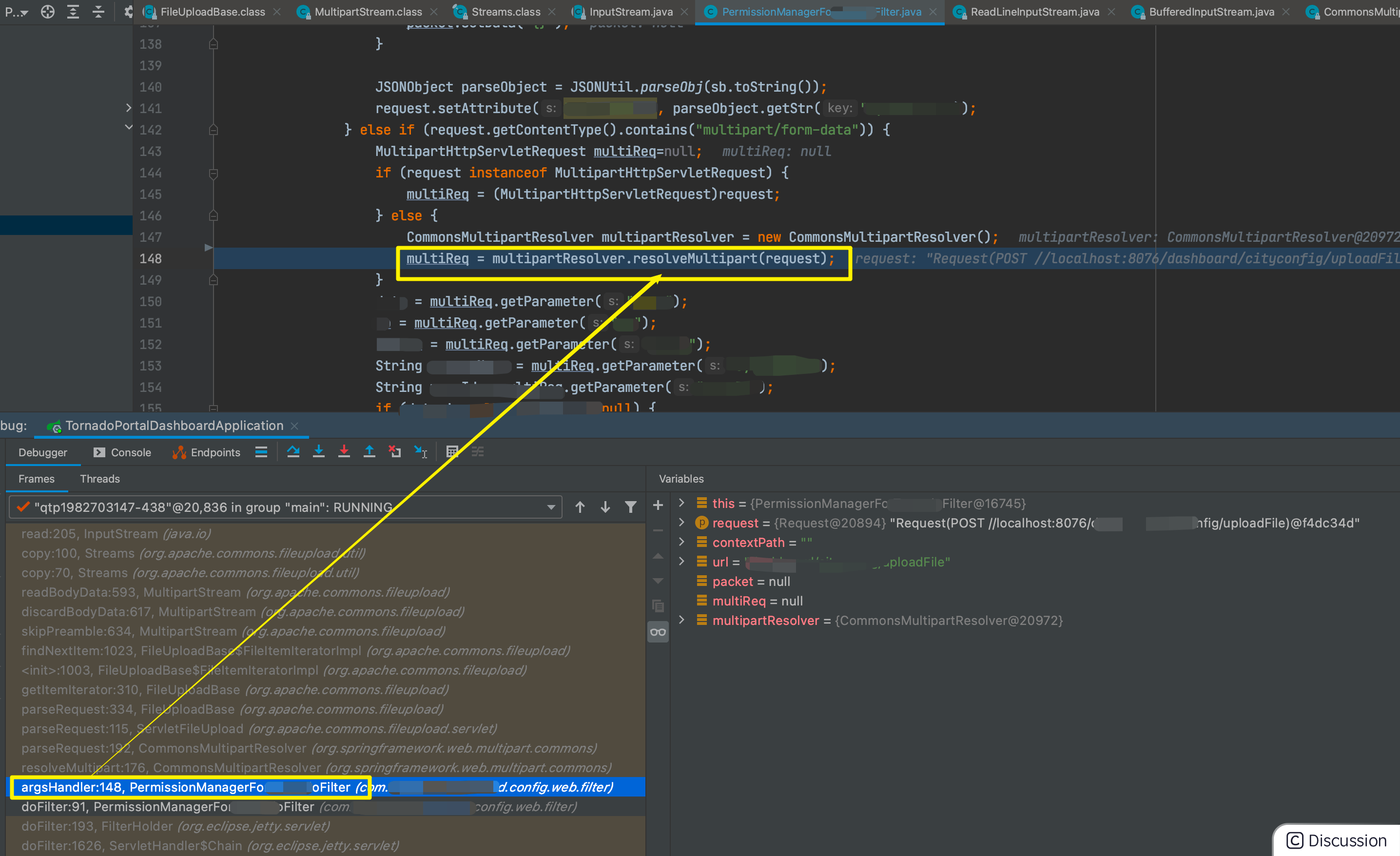Select frame 'doFilter:193, FilterHolder'

[x=325, y=826]
